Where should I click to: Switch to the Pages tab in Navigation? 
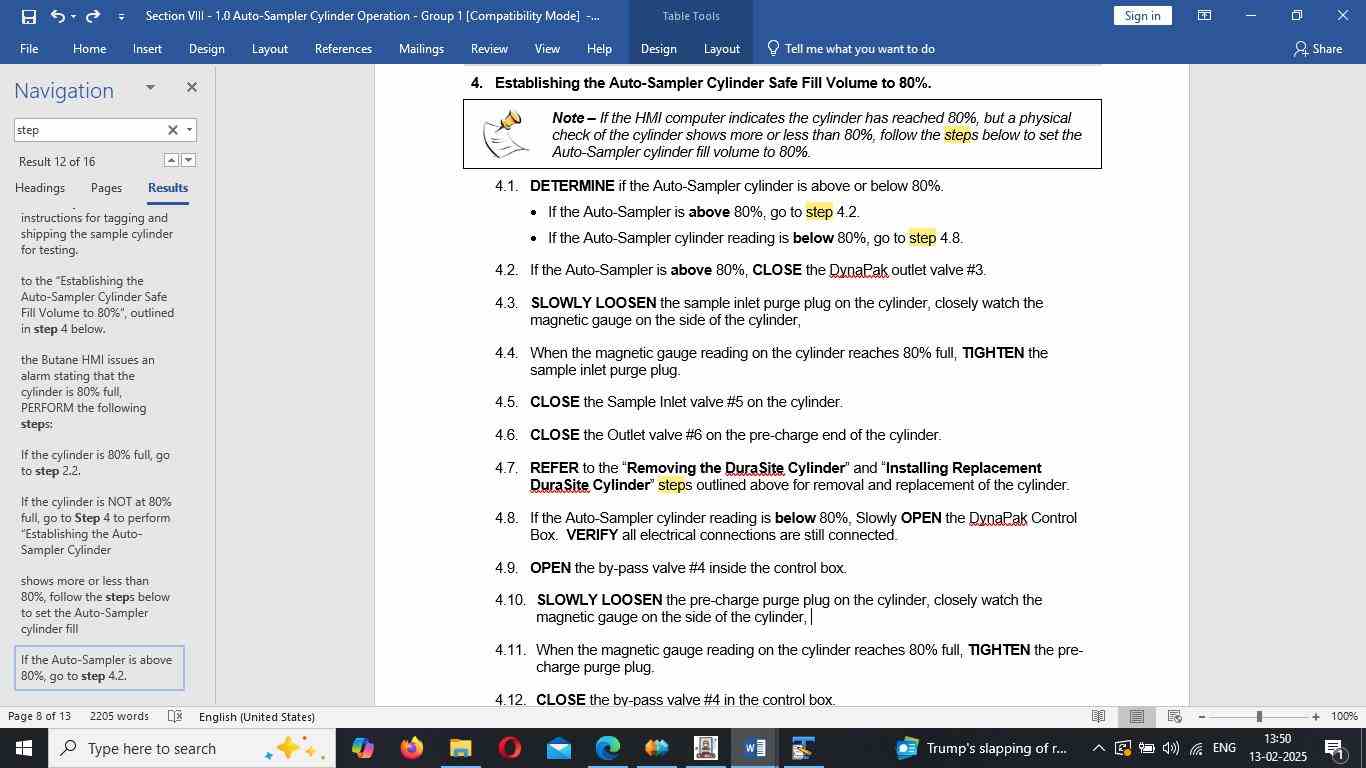pos(106,188)
